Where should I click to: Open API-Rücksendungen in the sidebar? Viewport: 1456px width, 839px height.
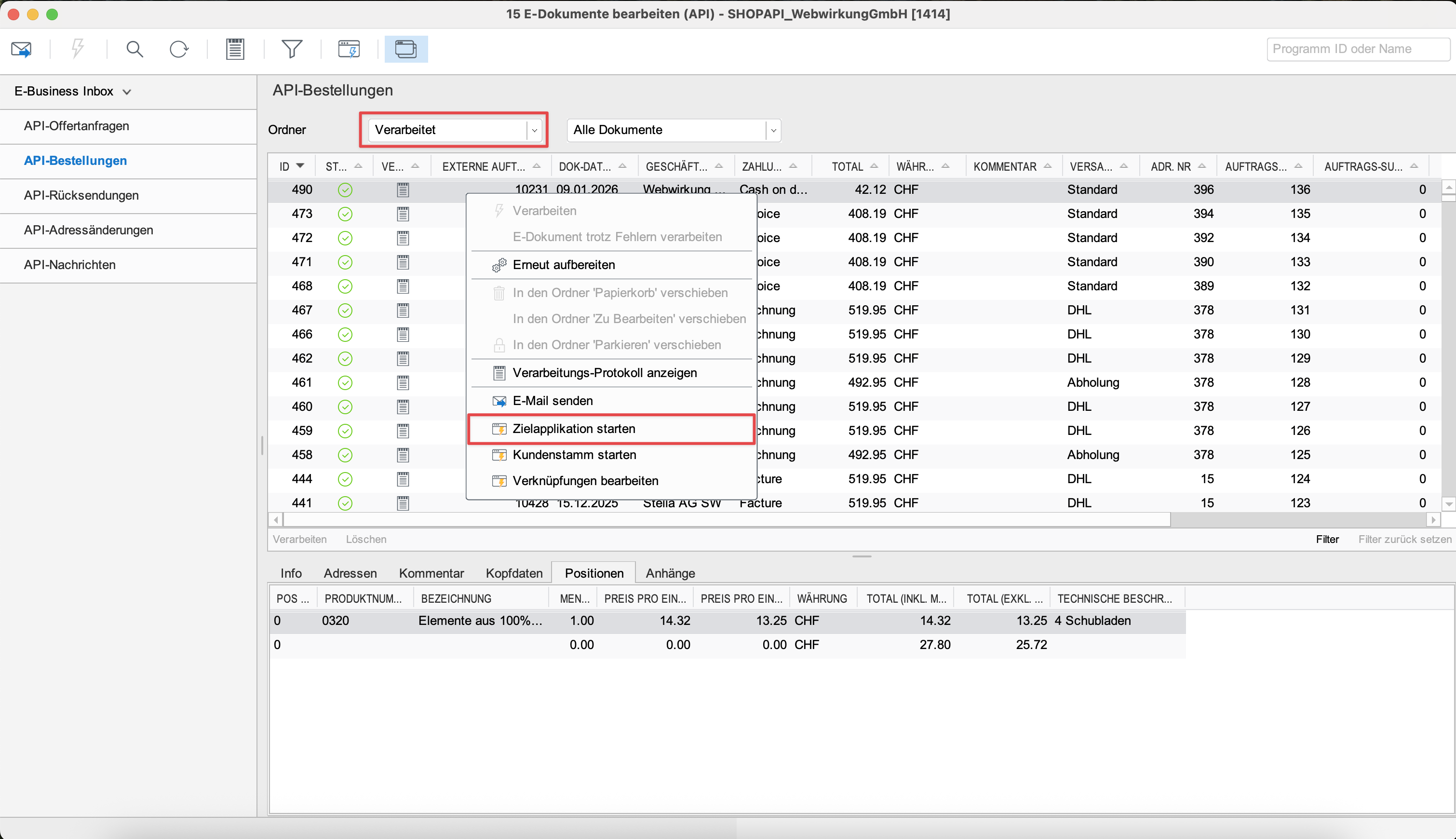point(81,195)
